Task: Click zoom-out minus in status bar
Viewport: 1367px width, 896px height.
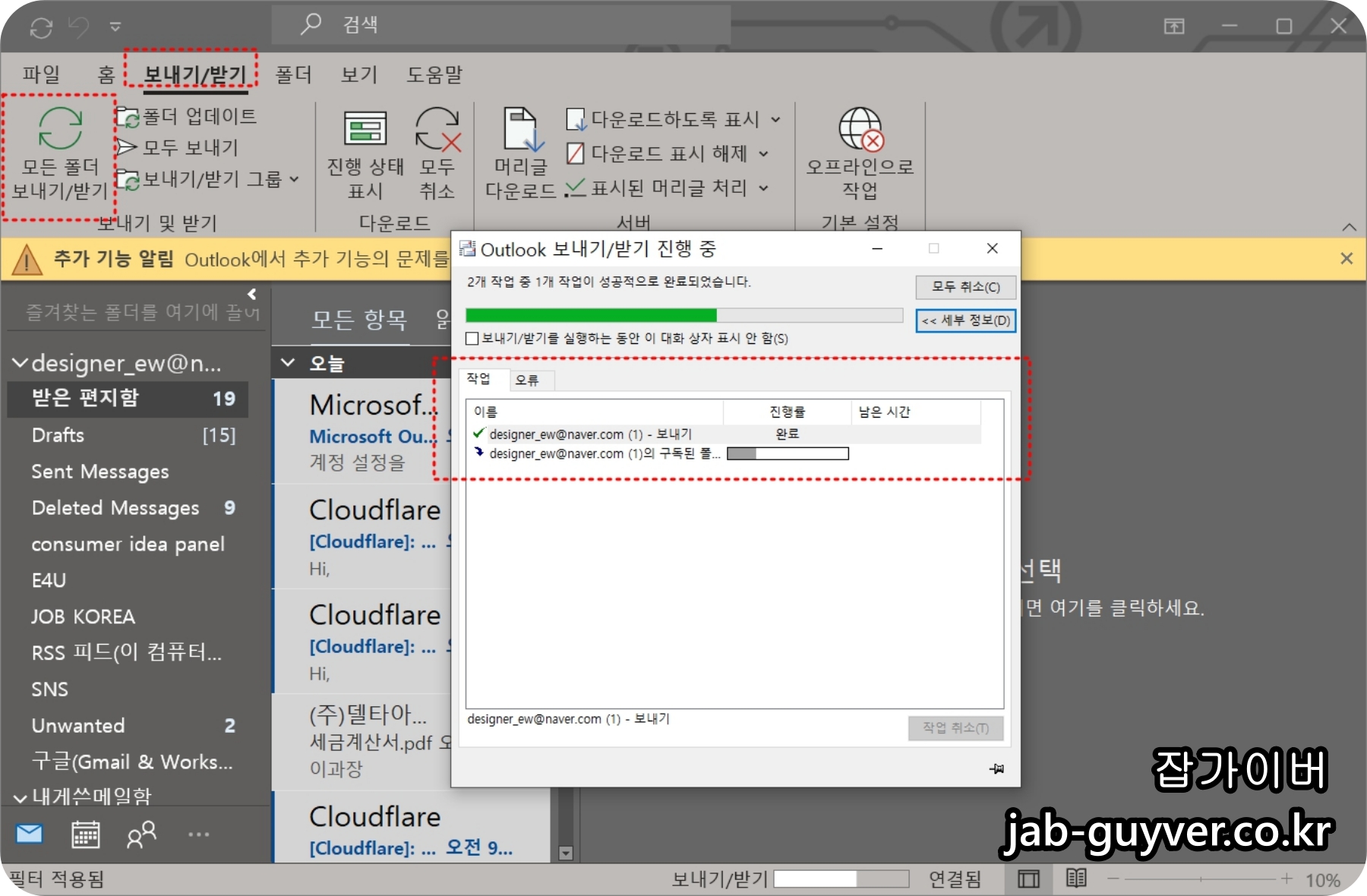Action: point(1113,879)
